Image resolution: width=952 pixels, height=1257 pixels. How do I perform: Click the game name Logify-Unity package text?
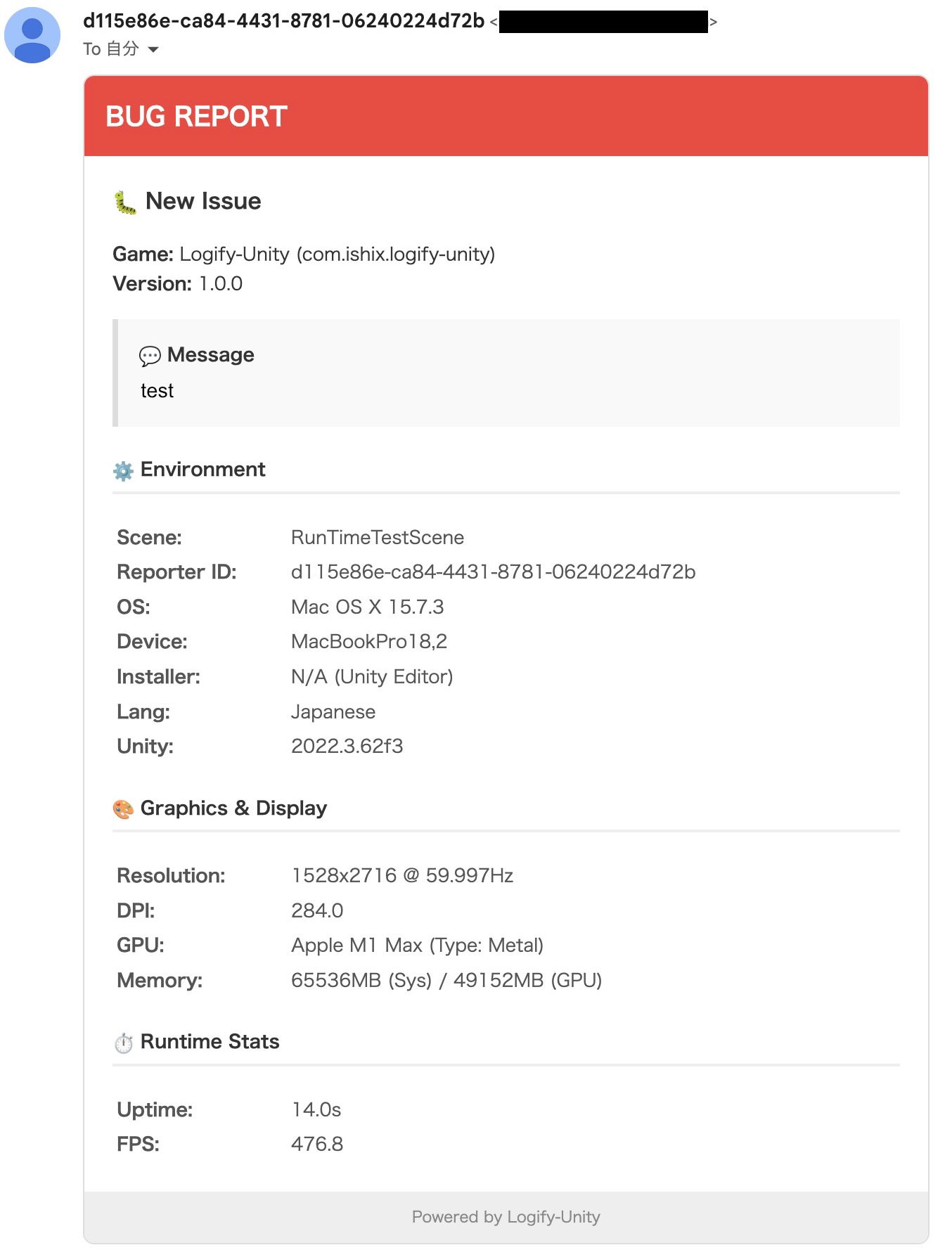click(337, 254)
